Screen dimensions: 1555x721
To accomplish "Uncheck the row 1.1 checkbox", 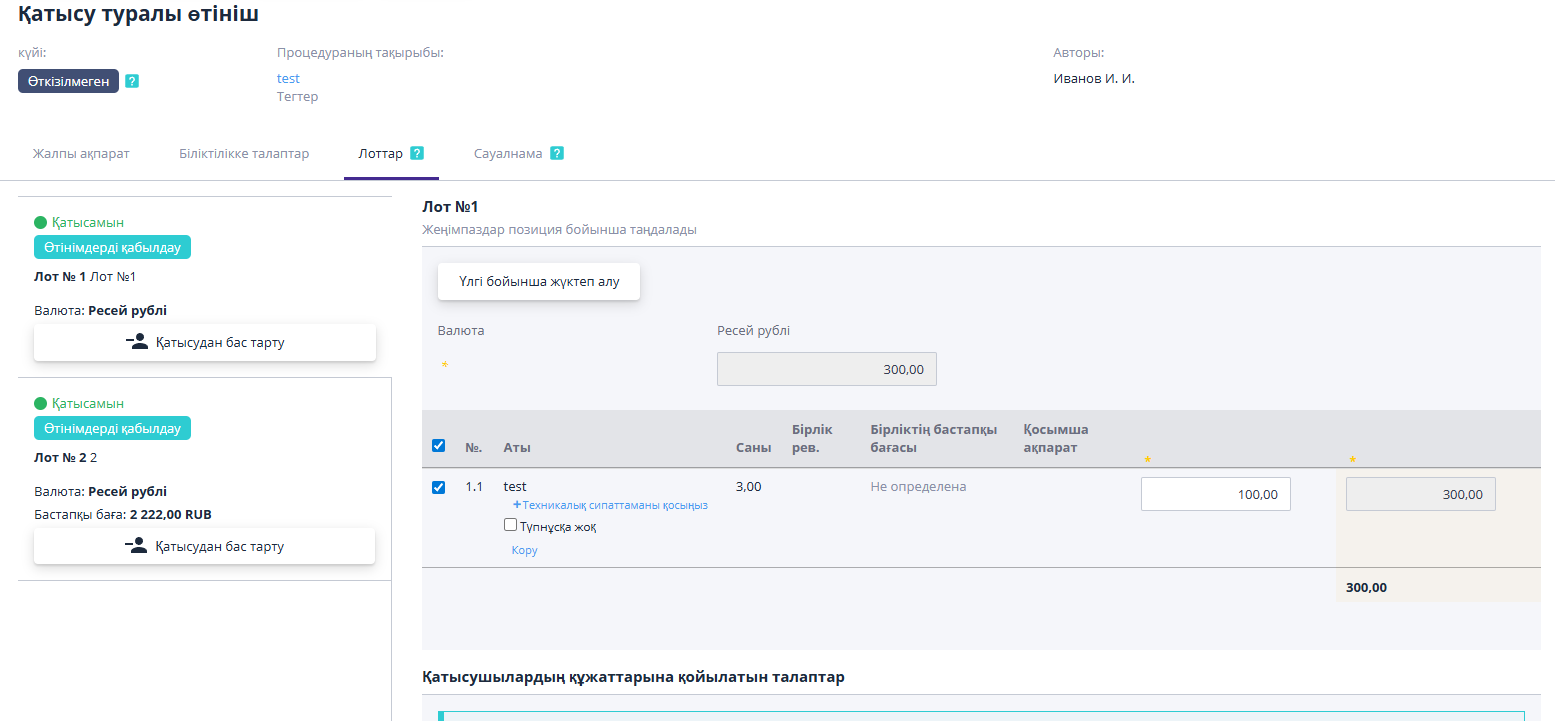I will 438,487.
